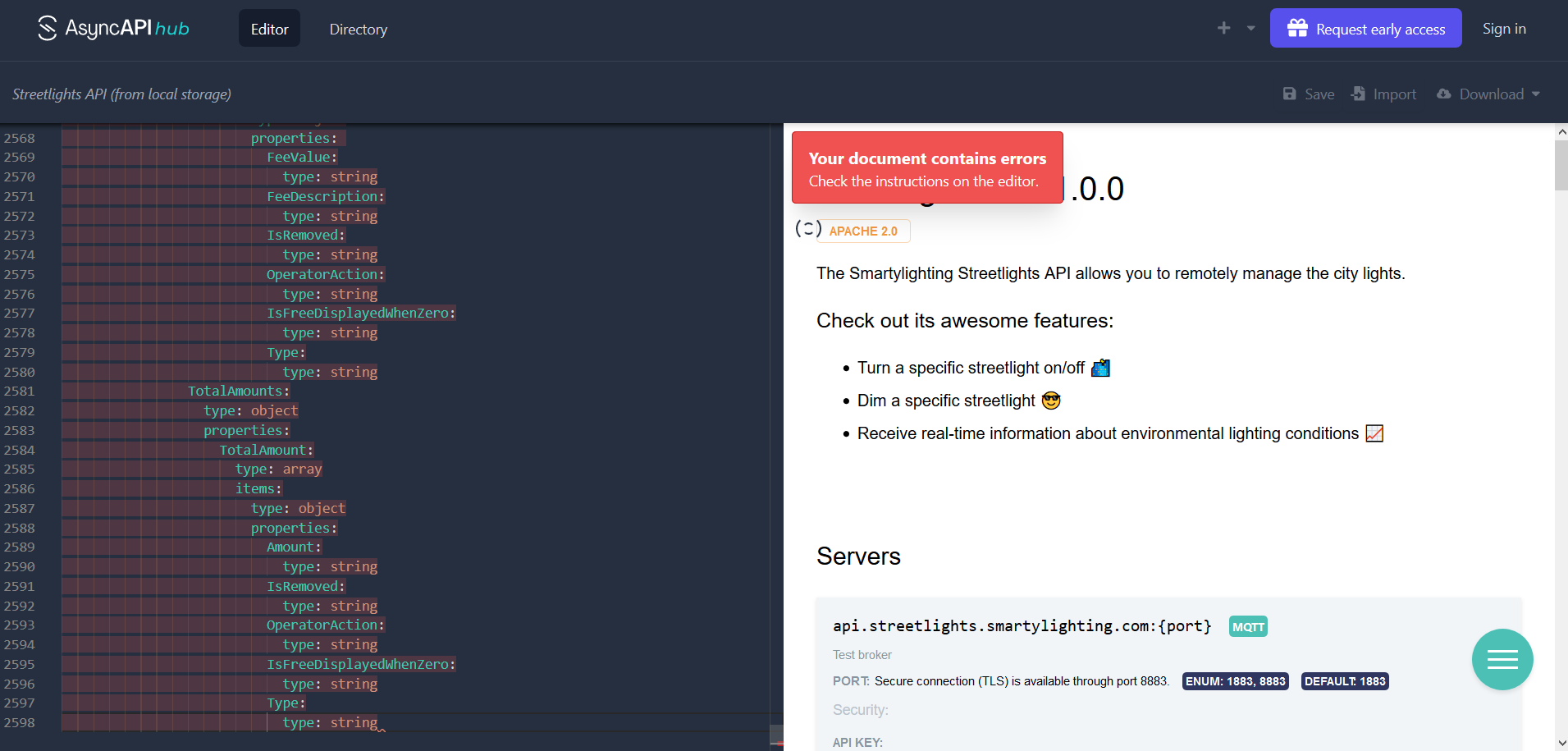Click line number 2568 in the gutter
Viewport: 1568px width, 751px height.
[x=20, y=138]
